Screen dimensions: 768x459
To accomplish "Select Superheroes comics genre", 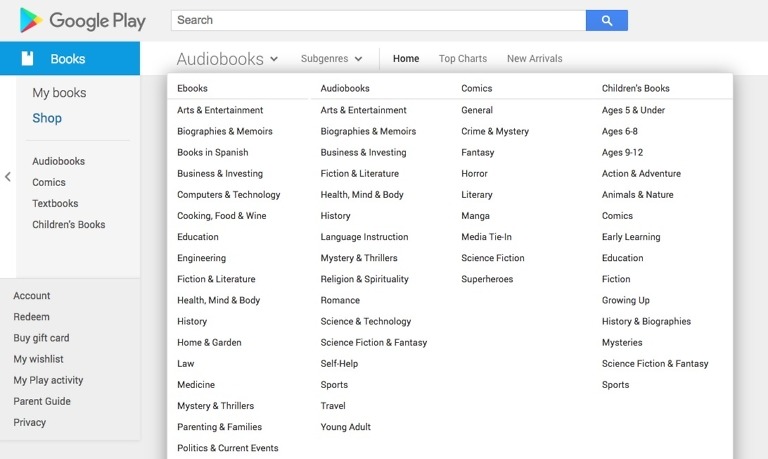I will click(487, 279).
